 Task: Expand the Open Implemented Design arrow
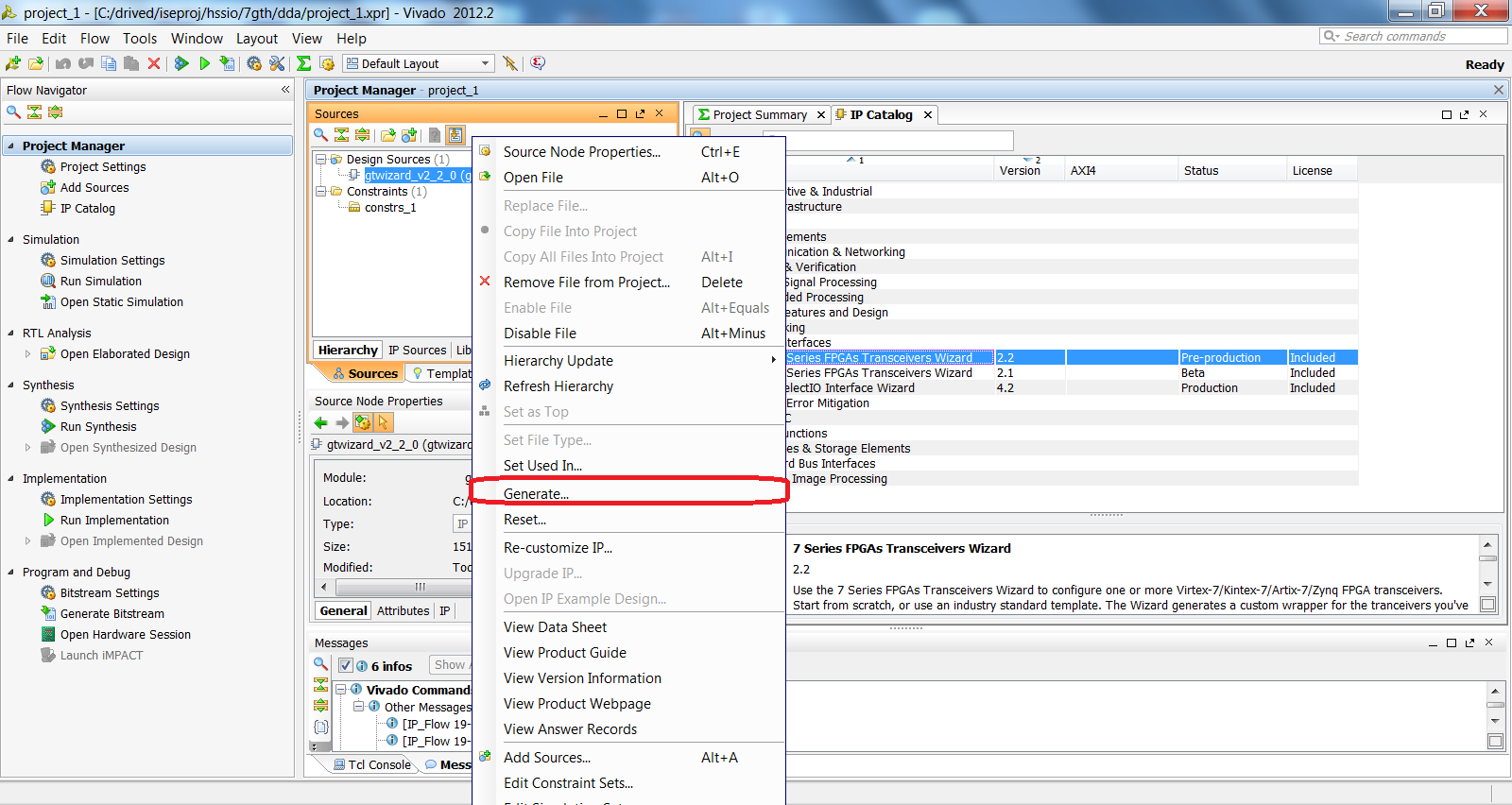tap(27, 540)
